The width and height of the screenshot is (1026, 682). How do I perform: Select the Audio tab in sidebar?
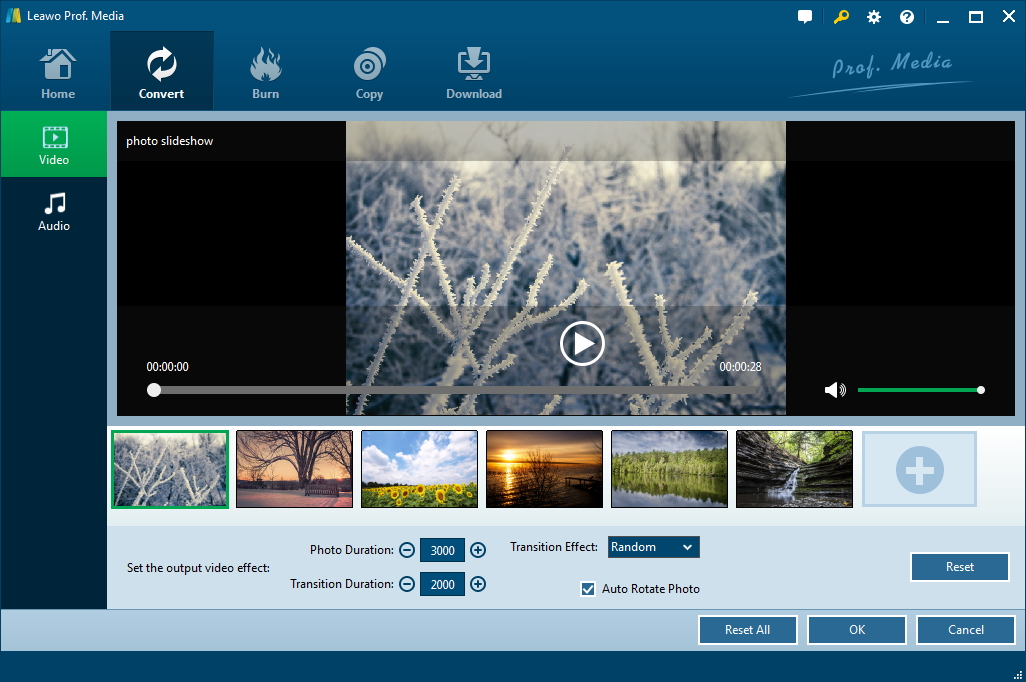click(x=54, y=211)
